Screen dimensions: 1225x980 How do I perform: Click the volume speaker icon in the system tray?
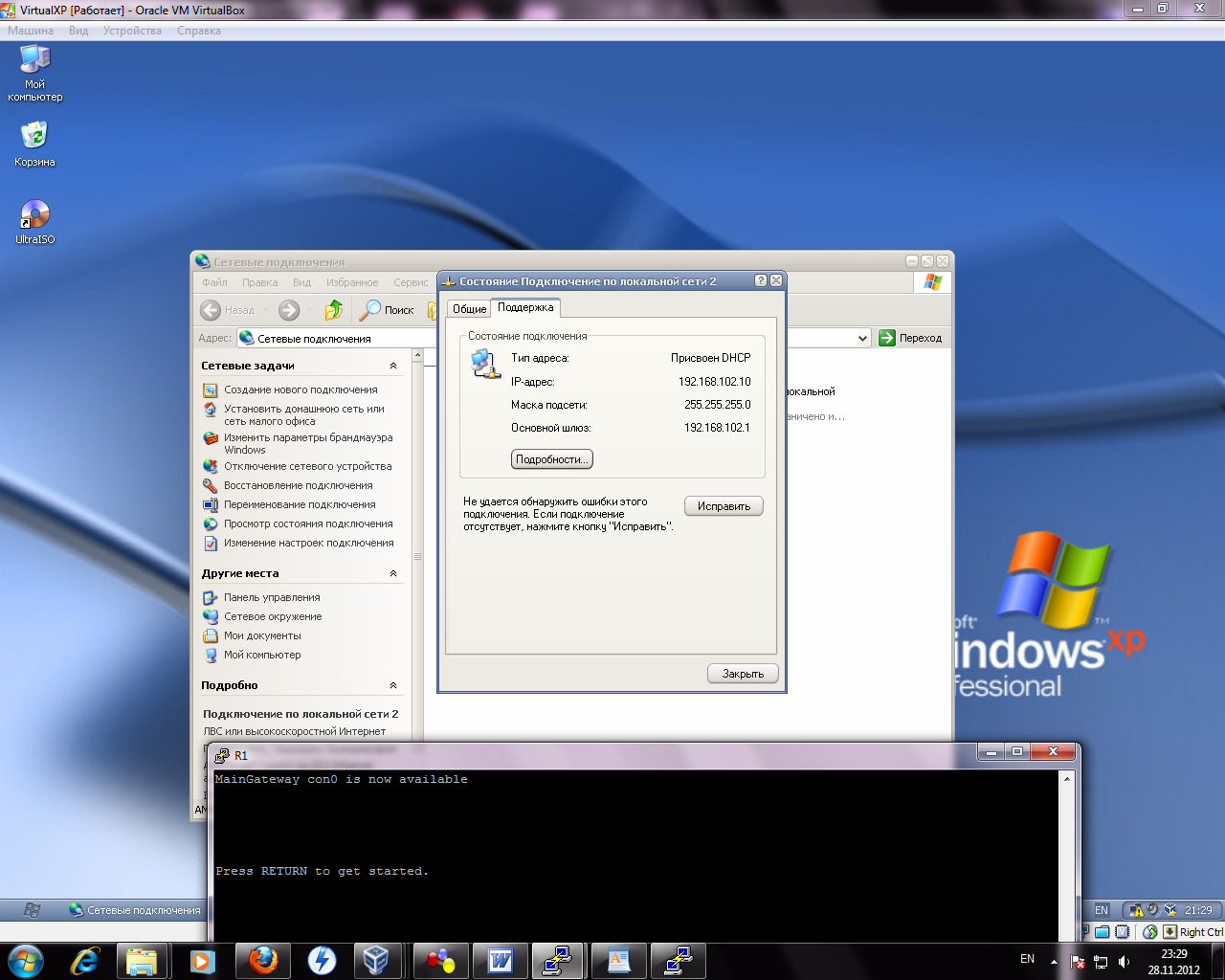coord(1124,961)
